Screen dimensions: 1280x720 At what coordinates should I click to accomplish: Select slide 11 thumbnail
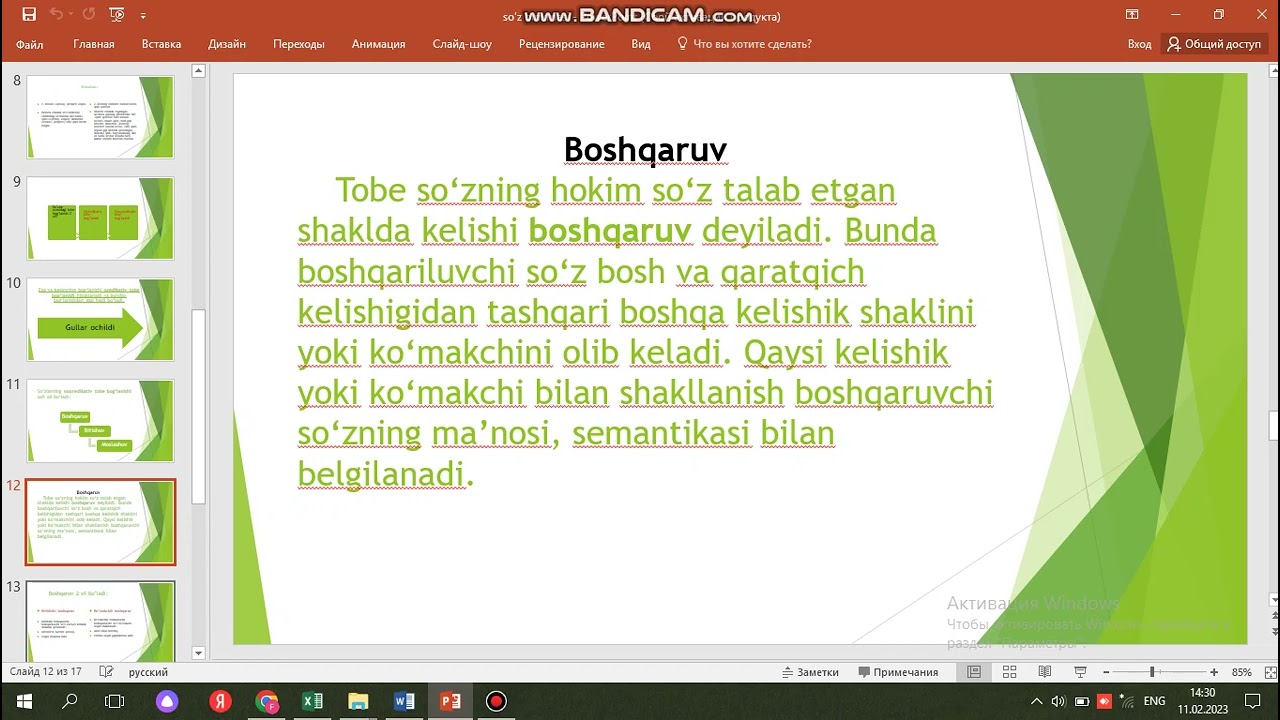[x=100, y=420]
